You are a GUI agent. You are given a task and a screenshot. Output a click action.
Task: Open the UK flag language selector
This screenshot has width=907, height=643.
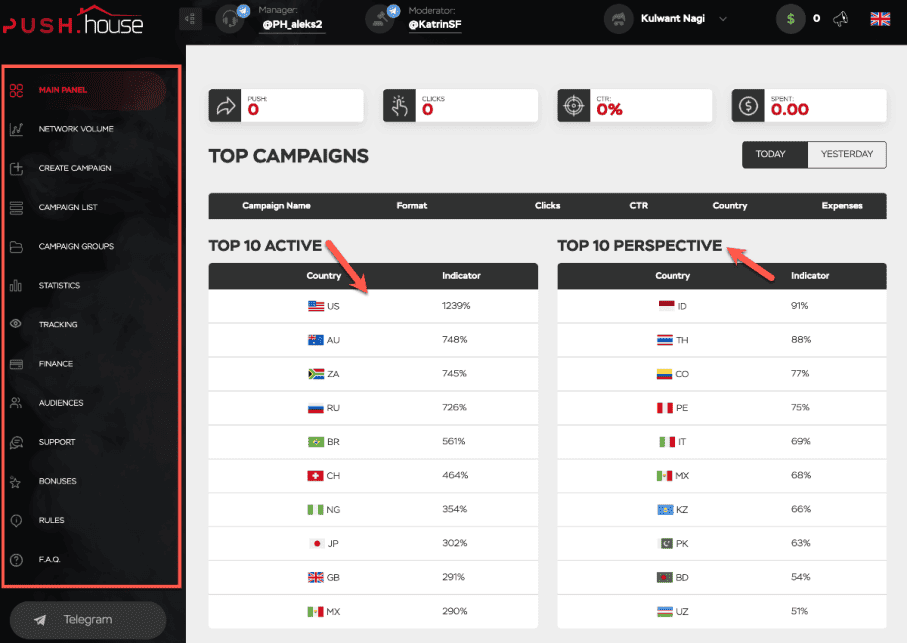pyautogui.click(x=880, y=19)
